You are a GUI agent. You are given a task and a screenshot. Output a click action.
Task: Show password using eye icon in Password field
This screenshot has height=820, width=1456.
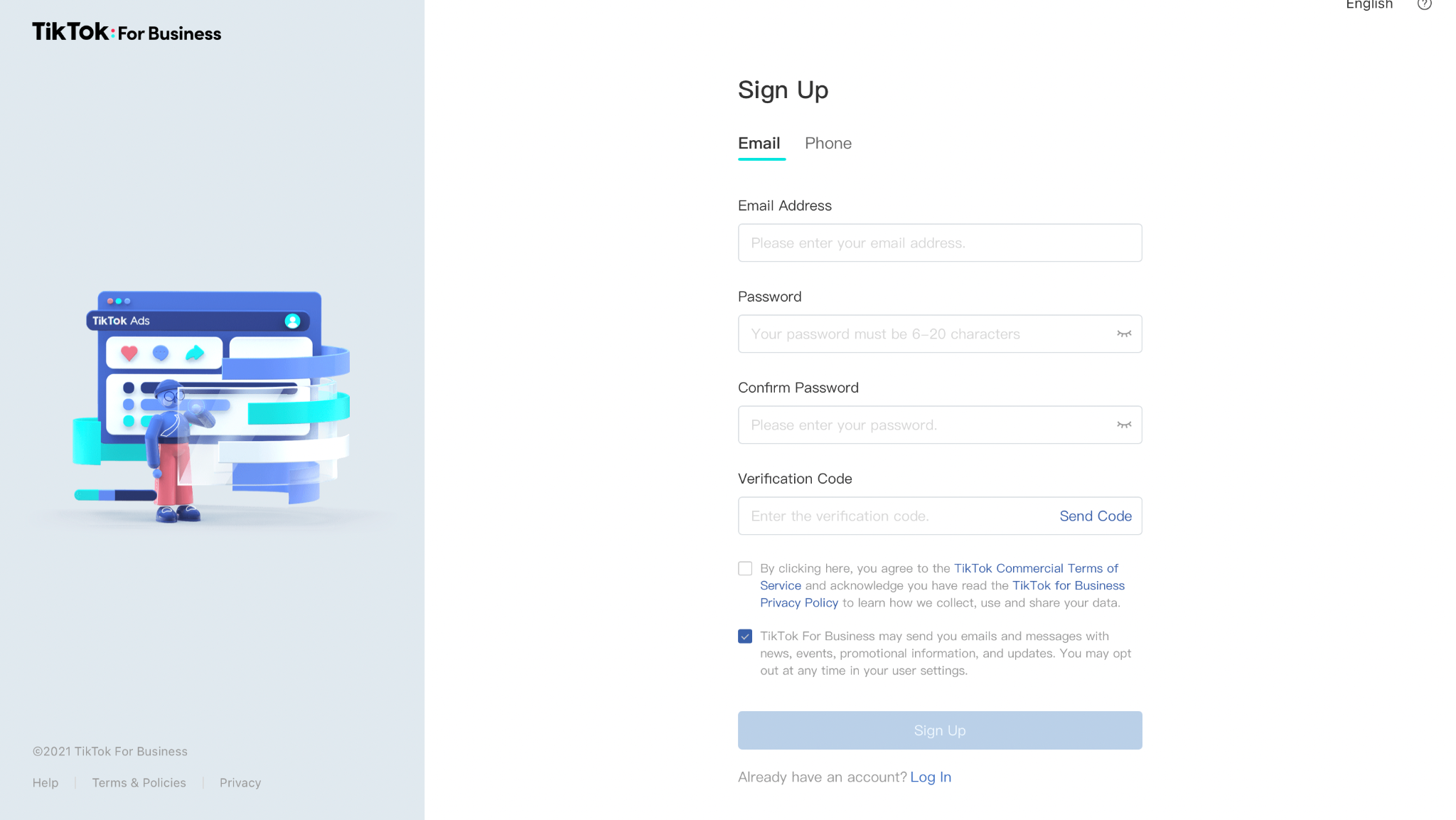1124,334
